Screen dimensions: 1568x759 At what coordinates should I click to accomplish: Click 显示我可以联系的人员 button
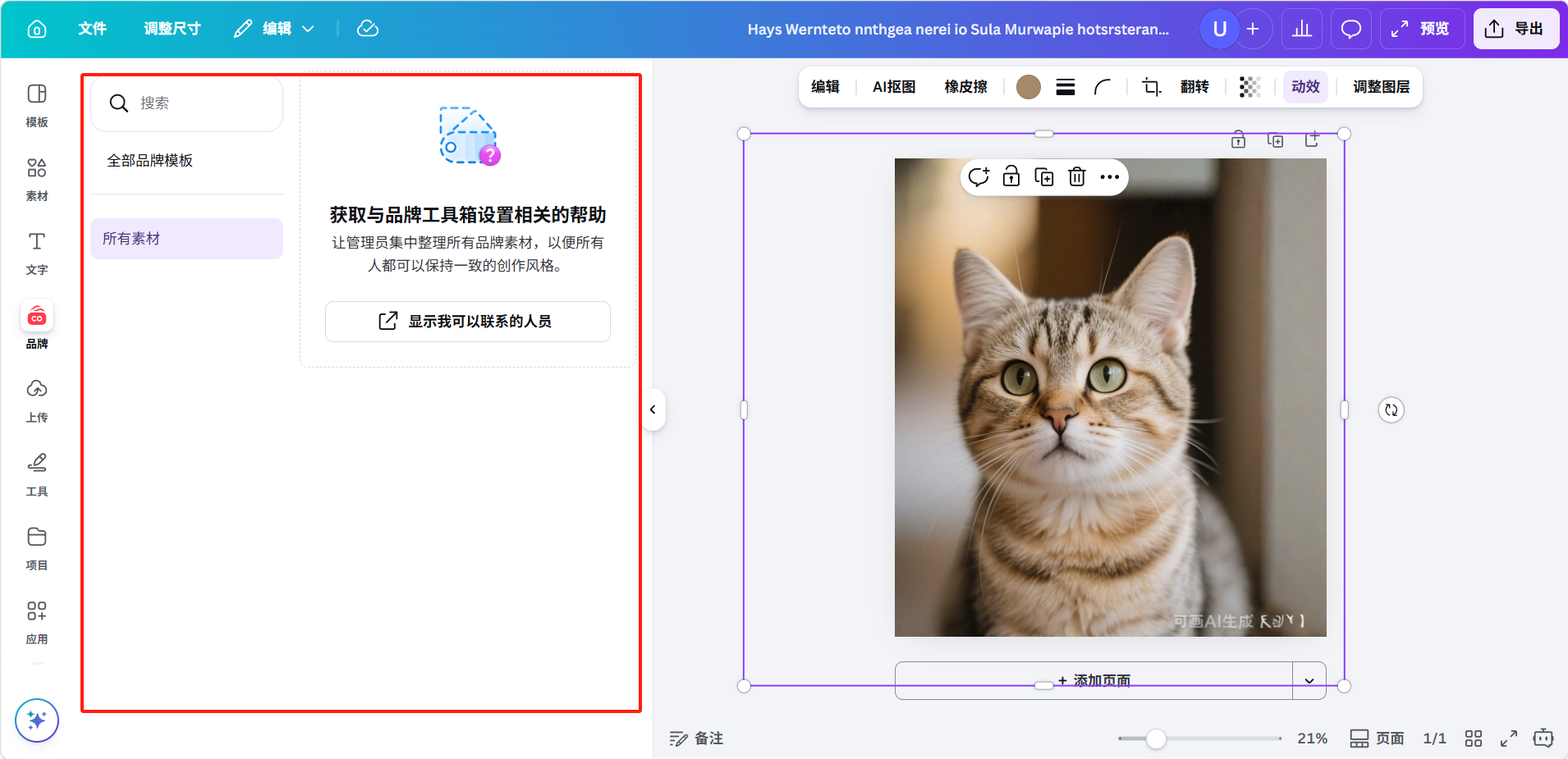(467, 322)
